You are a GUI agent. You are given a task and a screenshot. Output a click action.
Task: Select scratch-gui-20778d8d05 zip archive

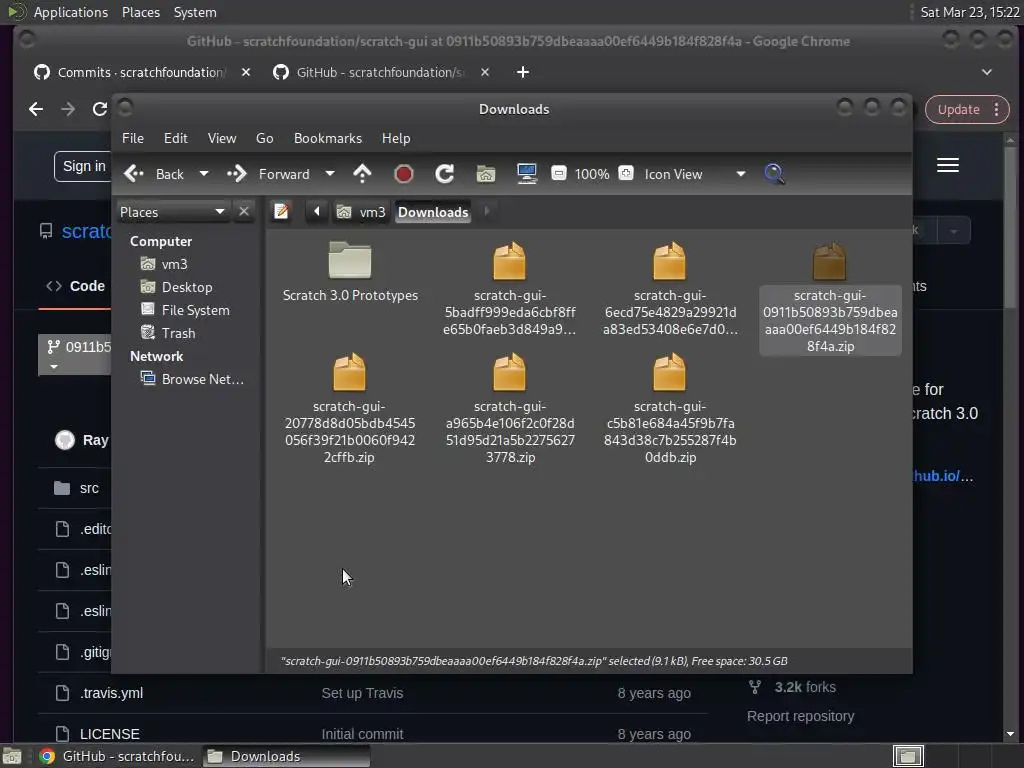point(349,408)
